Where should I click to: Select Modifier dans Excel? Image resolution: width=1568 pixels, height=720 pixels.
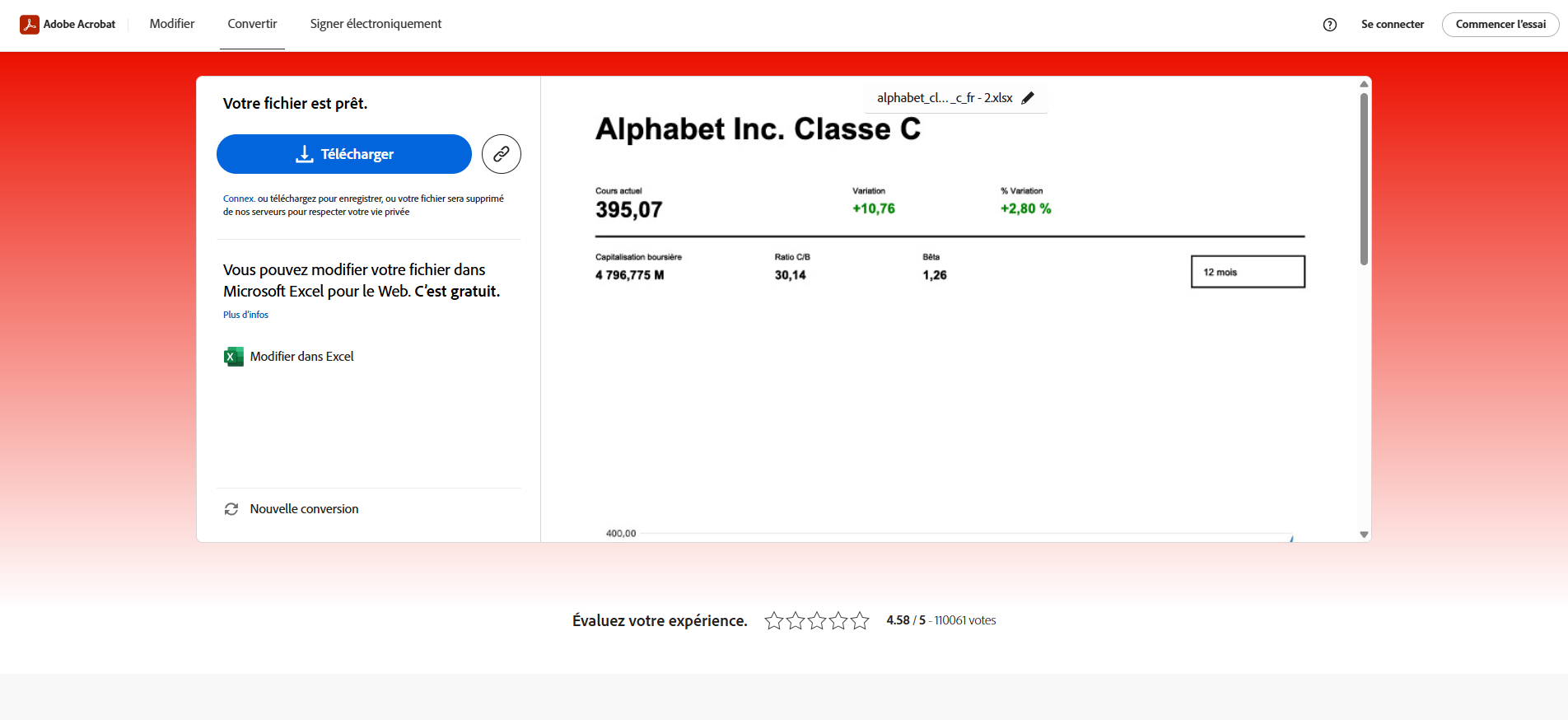[x=301, y=357]
